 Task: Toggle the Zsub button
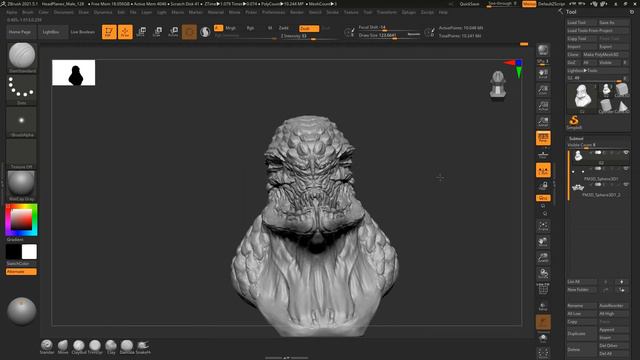[x=309, y=29]
